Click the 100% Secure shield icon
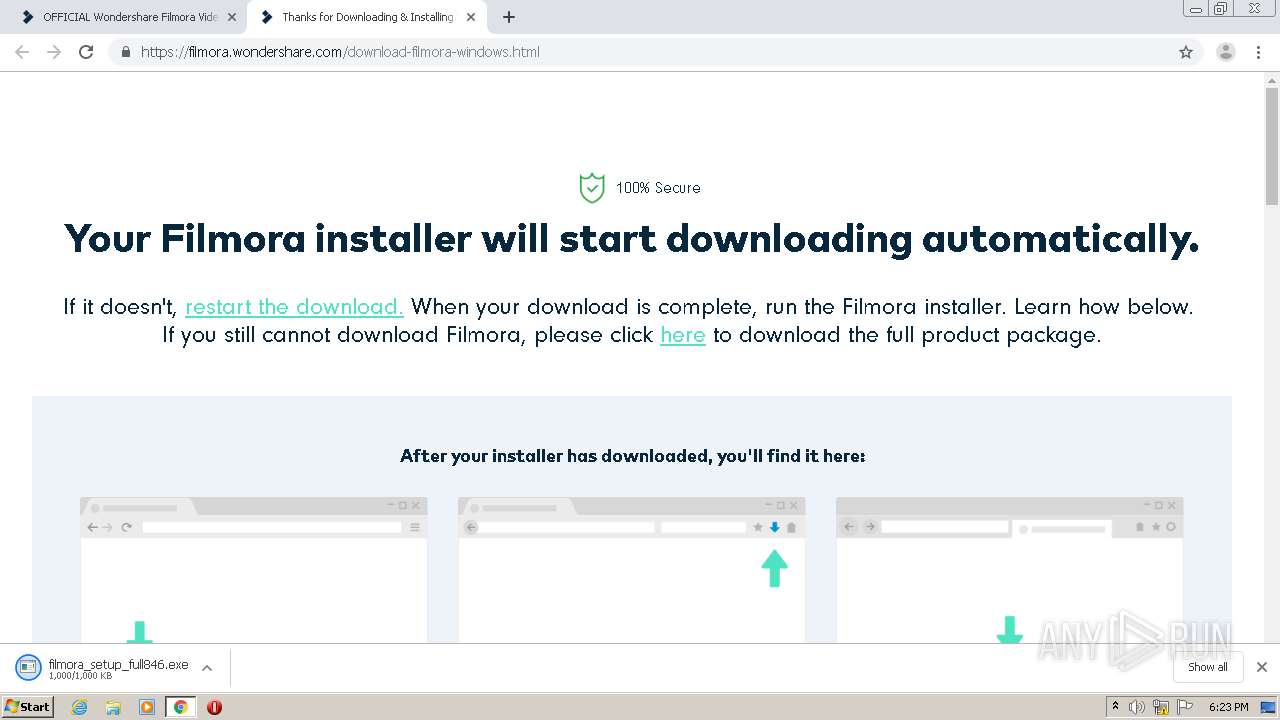This screenshot has height=720, width=1280. (592, 187)
